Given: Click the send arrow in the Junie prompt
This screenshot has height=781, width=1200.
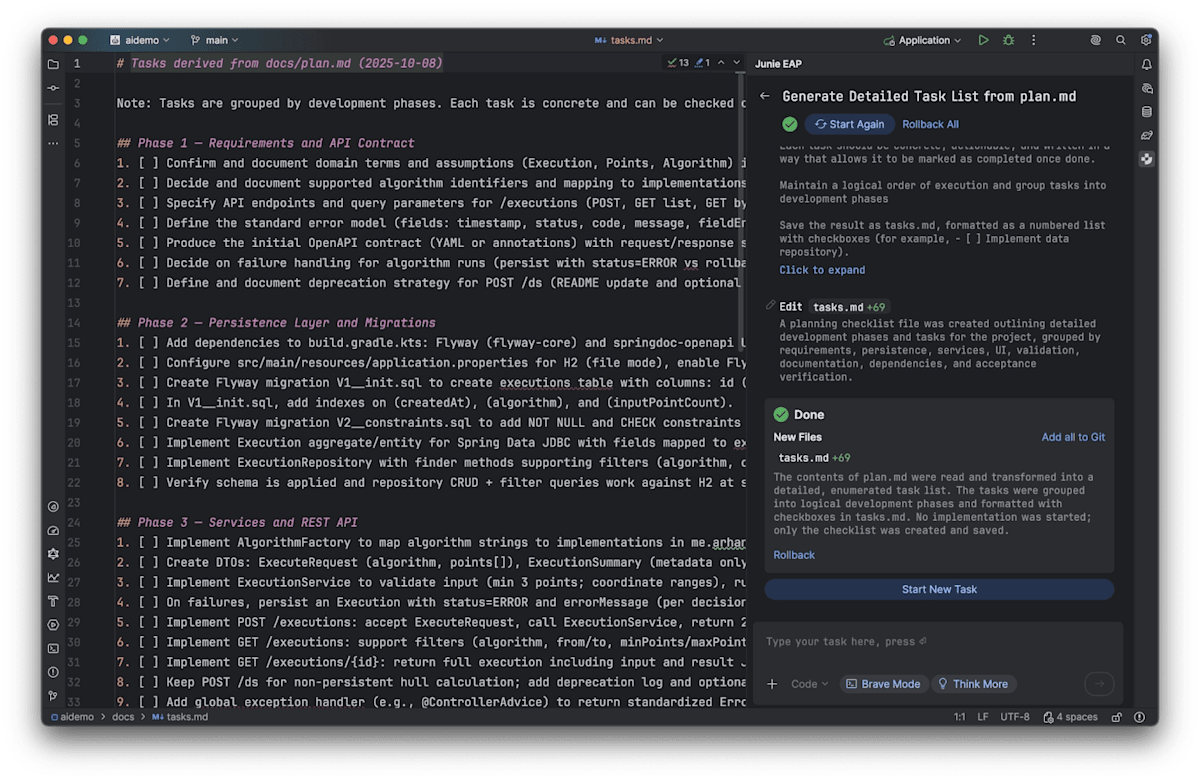Looking at the screenshot, I should pyautogui.click(x=1099, y=684).
